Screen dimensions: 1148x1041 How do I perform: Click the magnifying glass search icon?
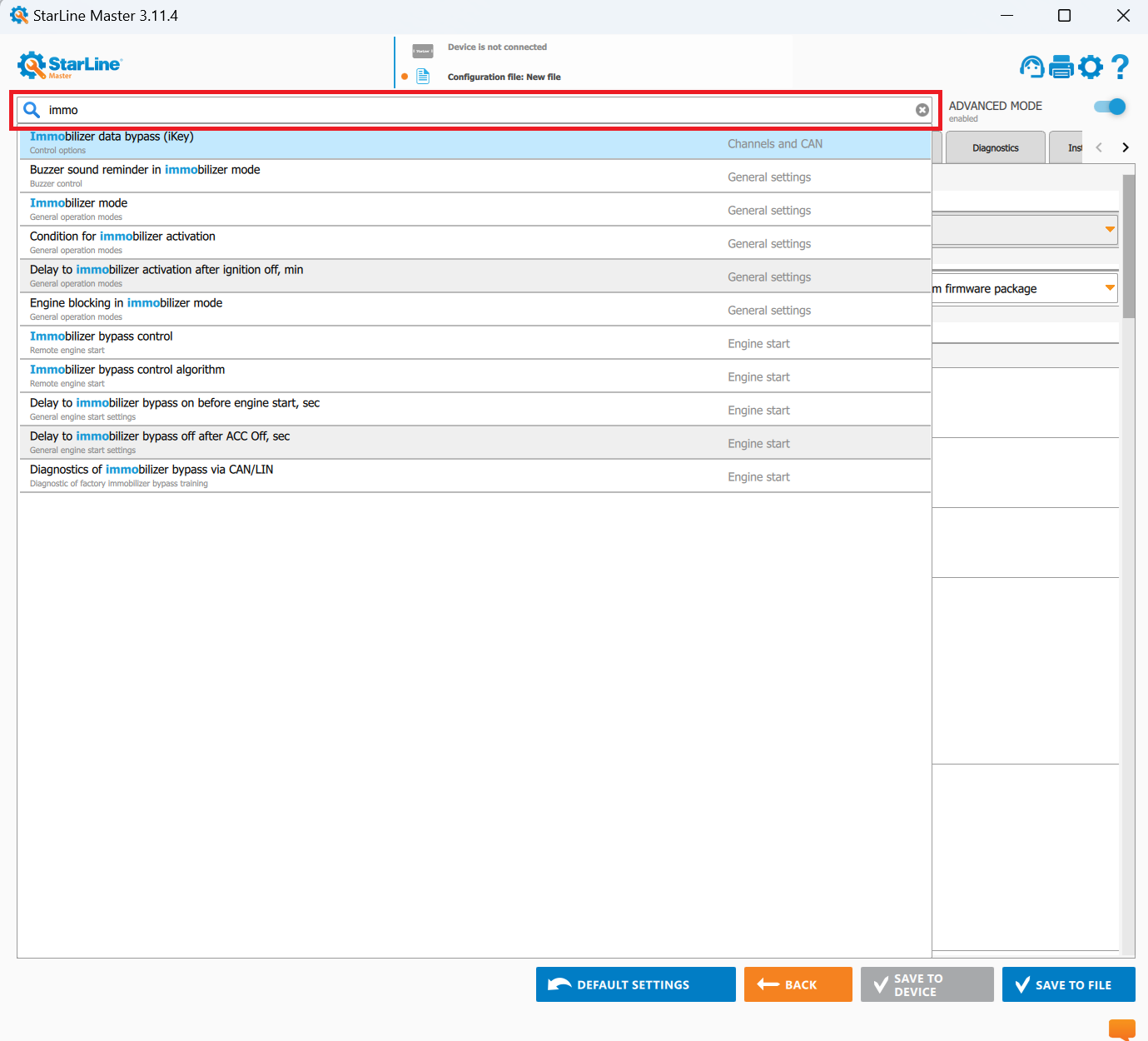(32, 110)
